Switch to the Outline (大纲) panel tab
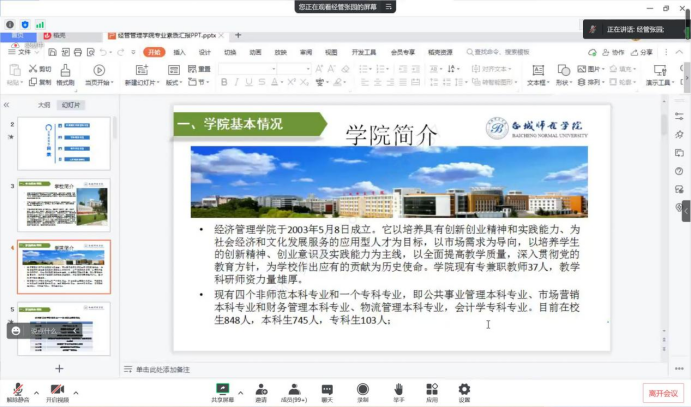The image size is (691, 407). (44, 105)
